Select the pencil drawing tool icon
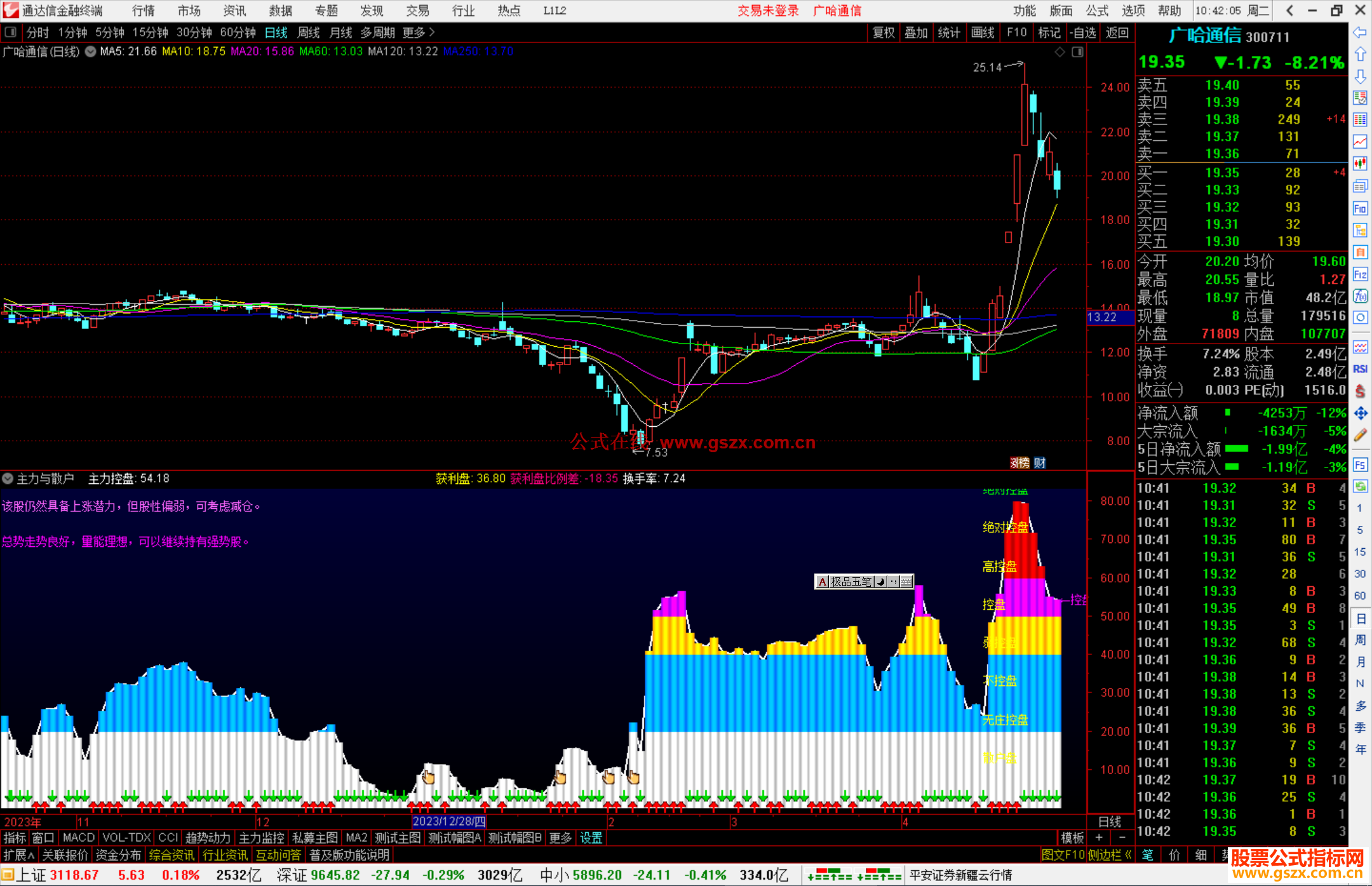This screenshot has width=1372, height=886. pos(1360,435)
